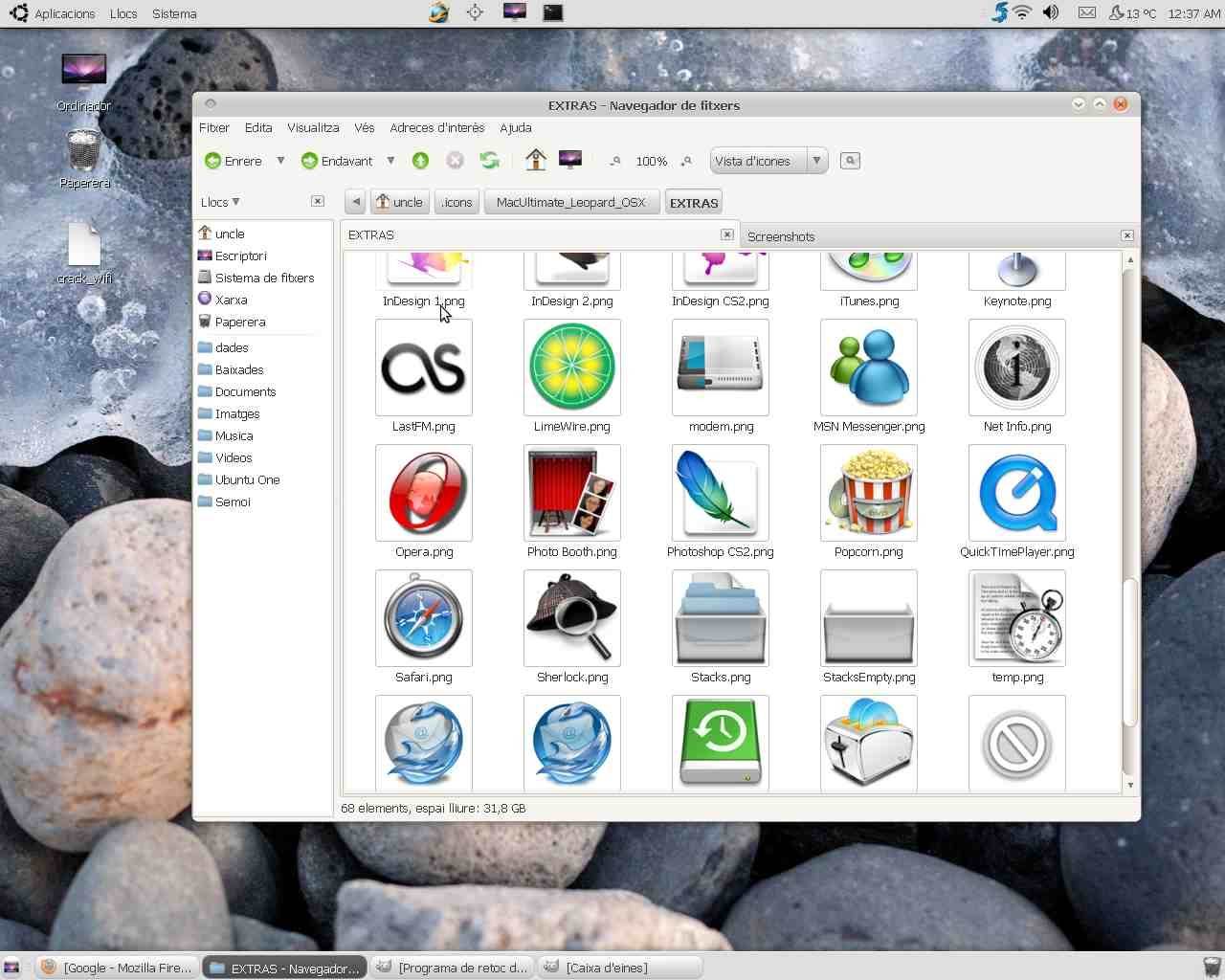
Task: Zoom in with the plus magnifier
Action: [686, 161]
